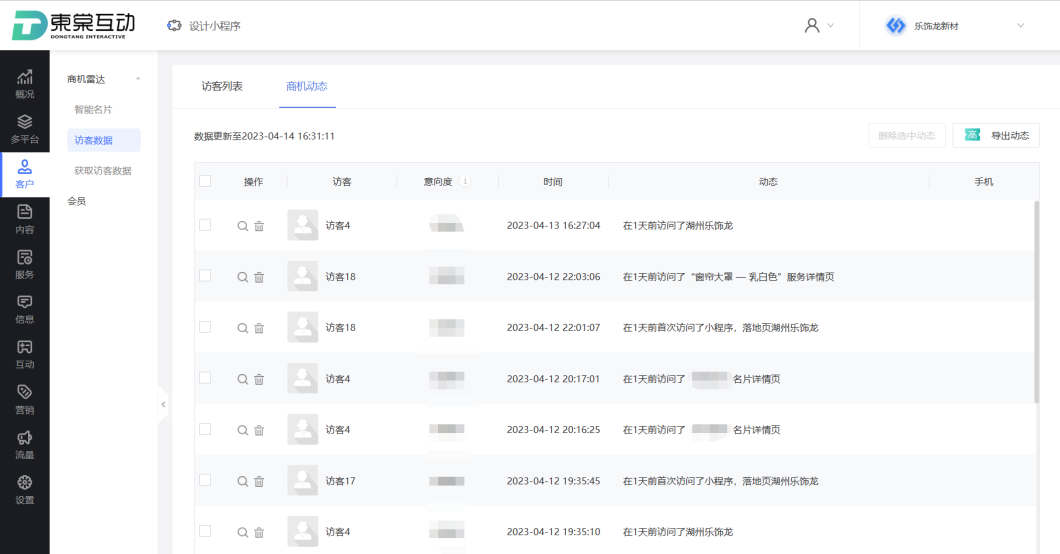Open 获取访客数据 in the submenu

[103, 171]
